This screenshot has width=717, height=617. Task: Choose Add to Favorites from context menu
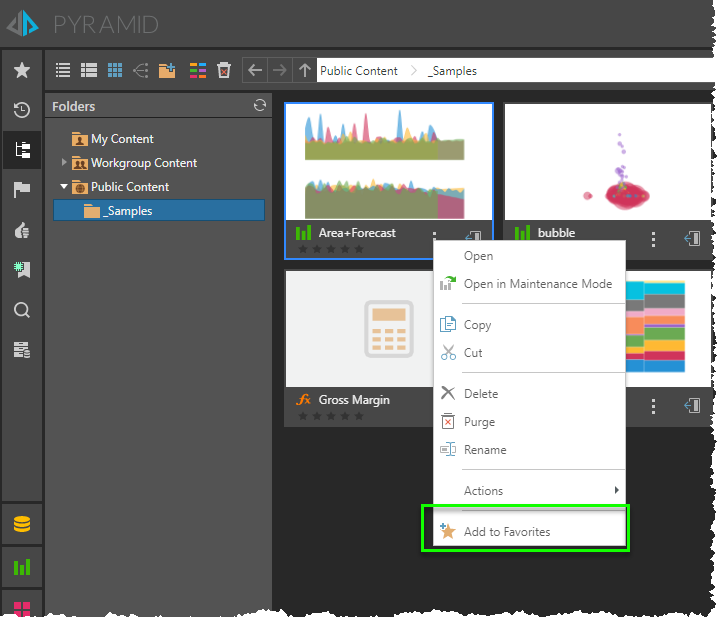(506, 532)
